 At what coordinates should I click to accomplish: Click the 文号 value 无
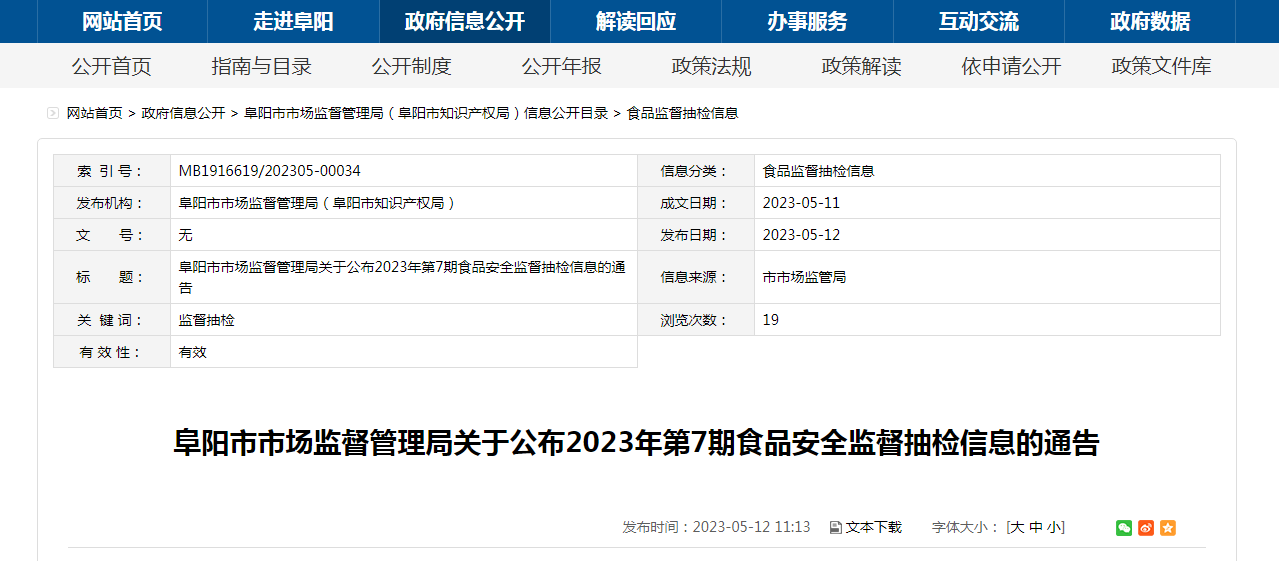click(185, 235)
